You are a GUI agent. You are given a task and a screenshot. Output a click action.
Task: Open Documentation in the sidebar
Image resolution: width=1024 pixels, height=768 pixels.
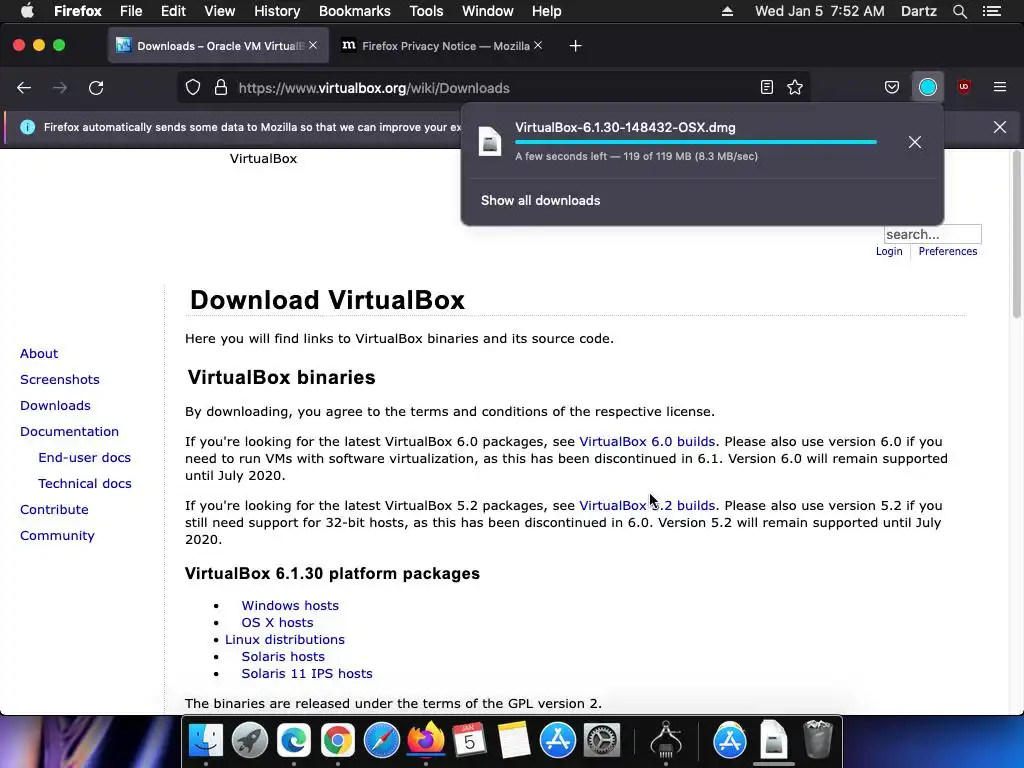(x=69, y=432)
